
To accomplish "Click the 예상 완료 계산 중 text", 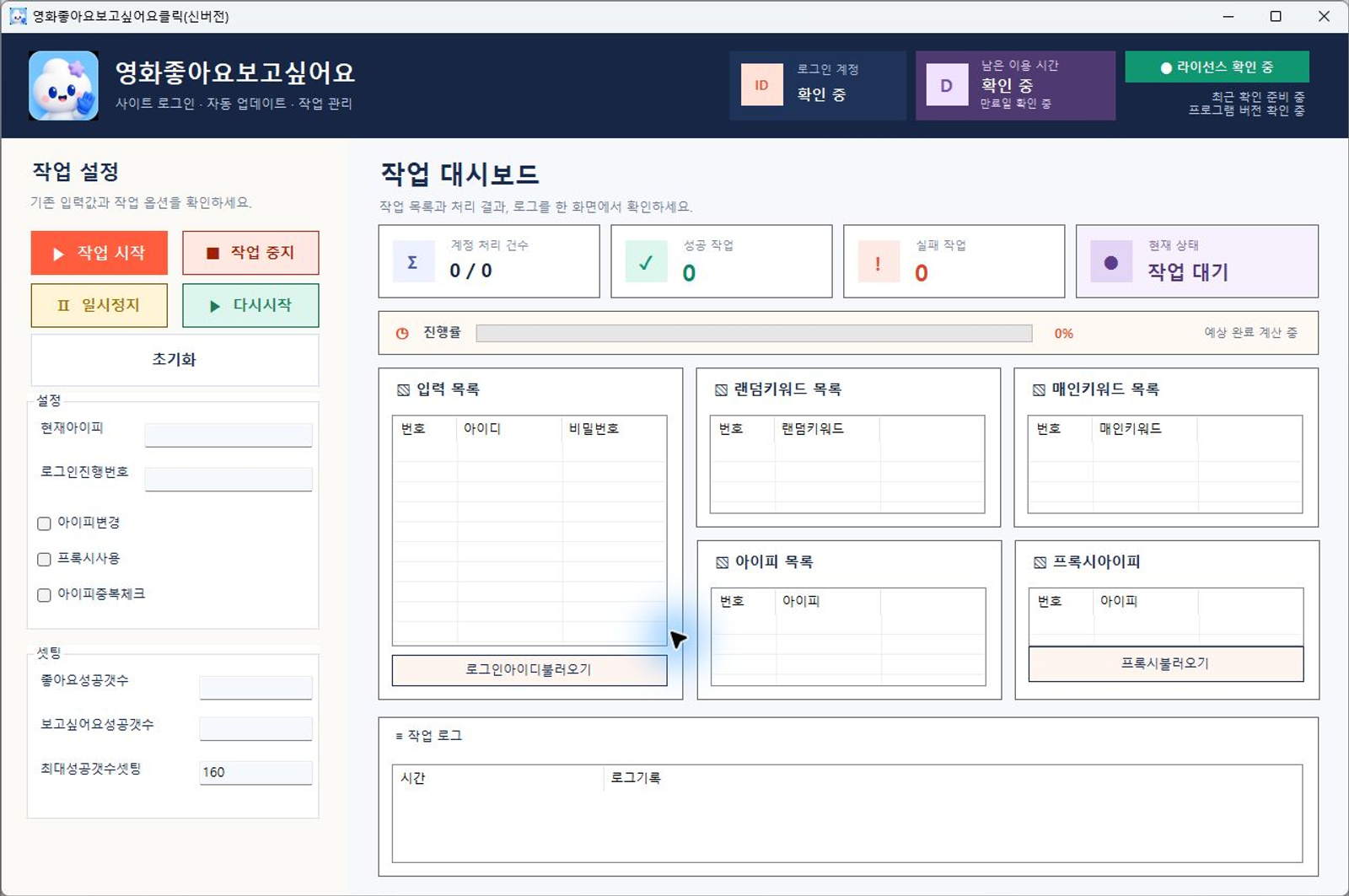I will [x=1250, y=333].
